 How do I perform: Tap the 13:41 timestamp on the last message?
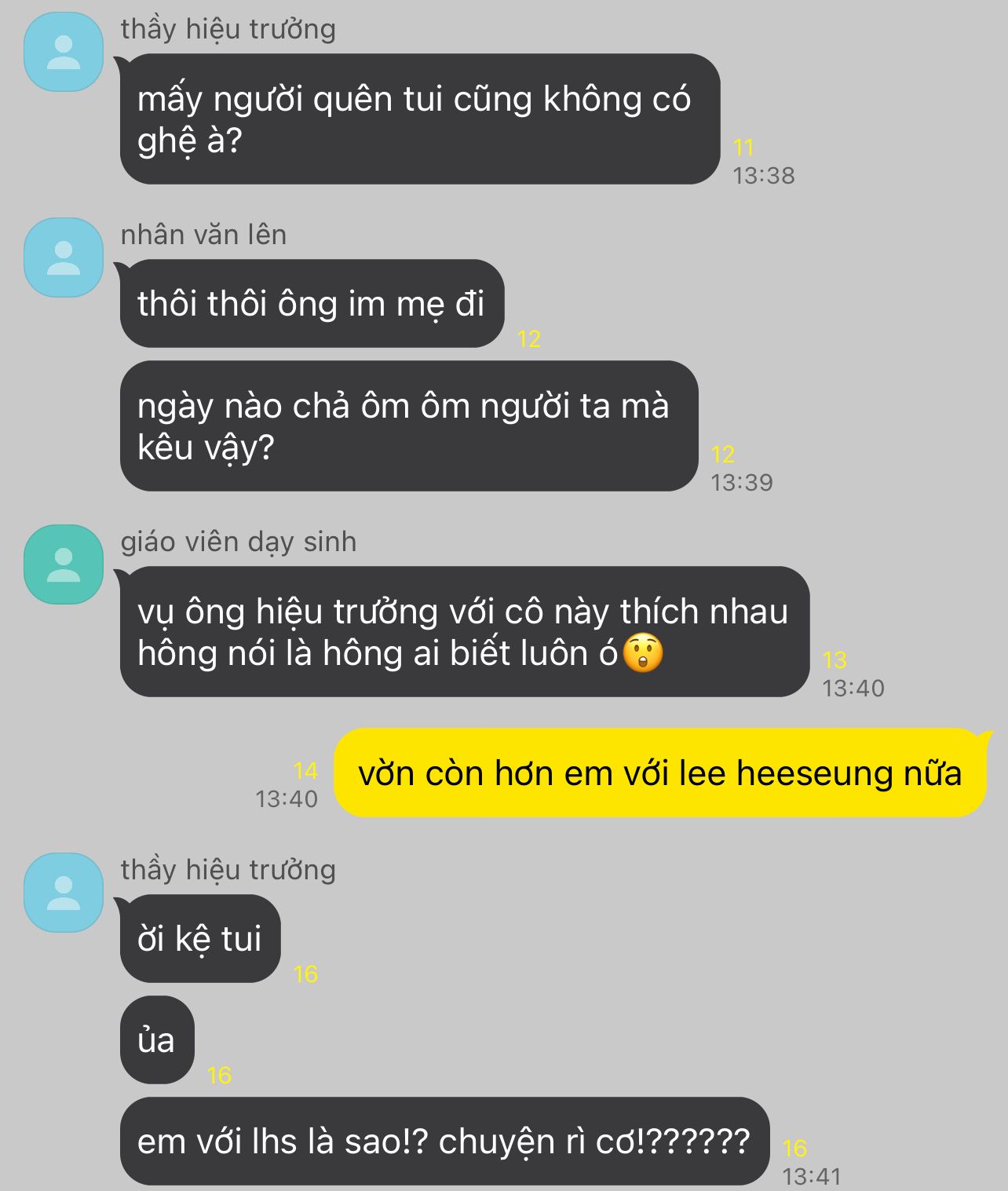pyautogui.click(x=813, y=1176)
